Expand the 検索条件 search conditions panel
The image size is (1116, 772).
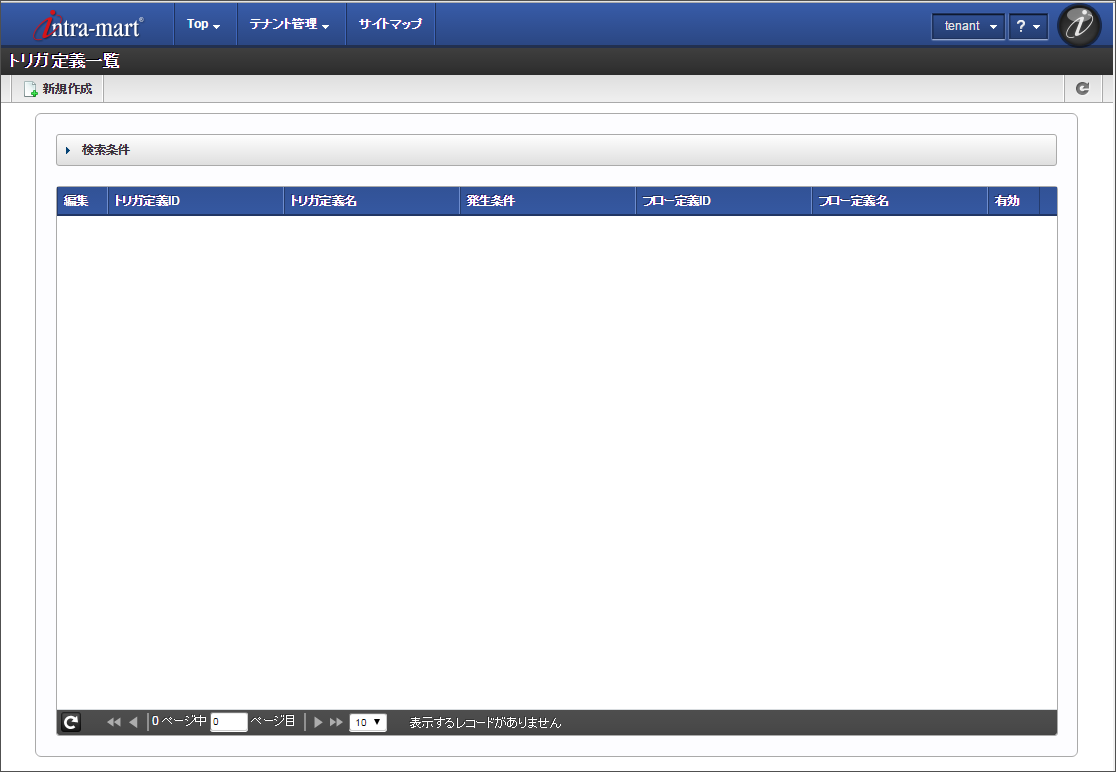(100, 150)
